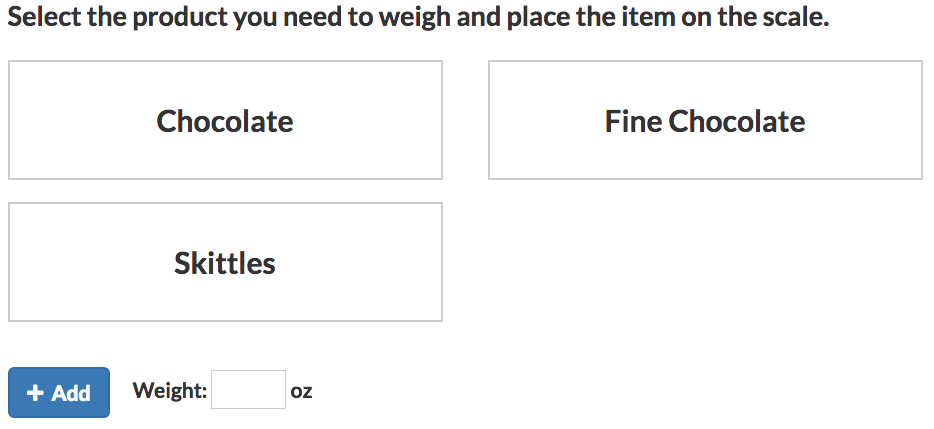Click the word Weight beside Add
This screenshot has height=429, width=934.
[x=169, y=391]
